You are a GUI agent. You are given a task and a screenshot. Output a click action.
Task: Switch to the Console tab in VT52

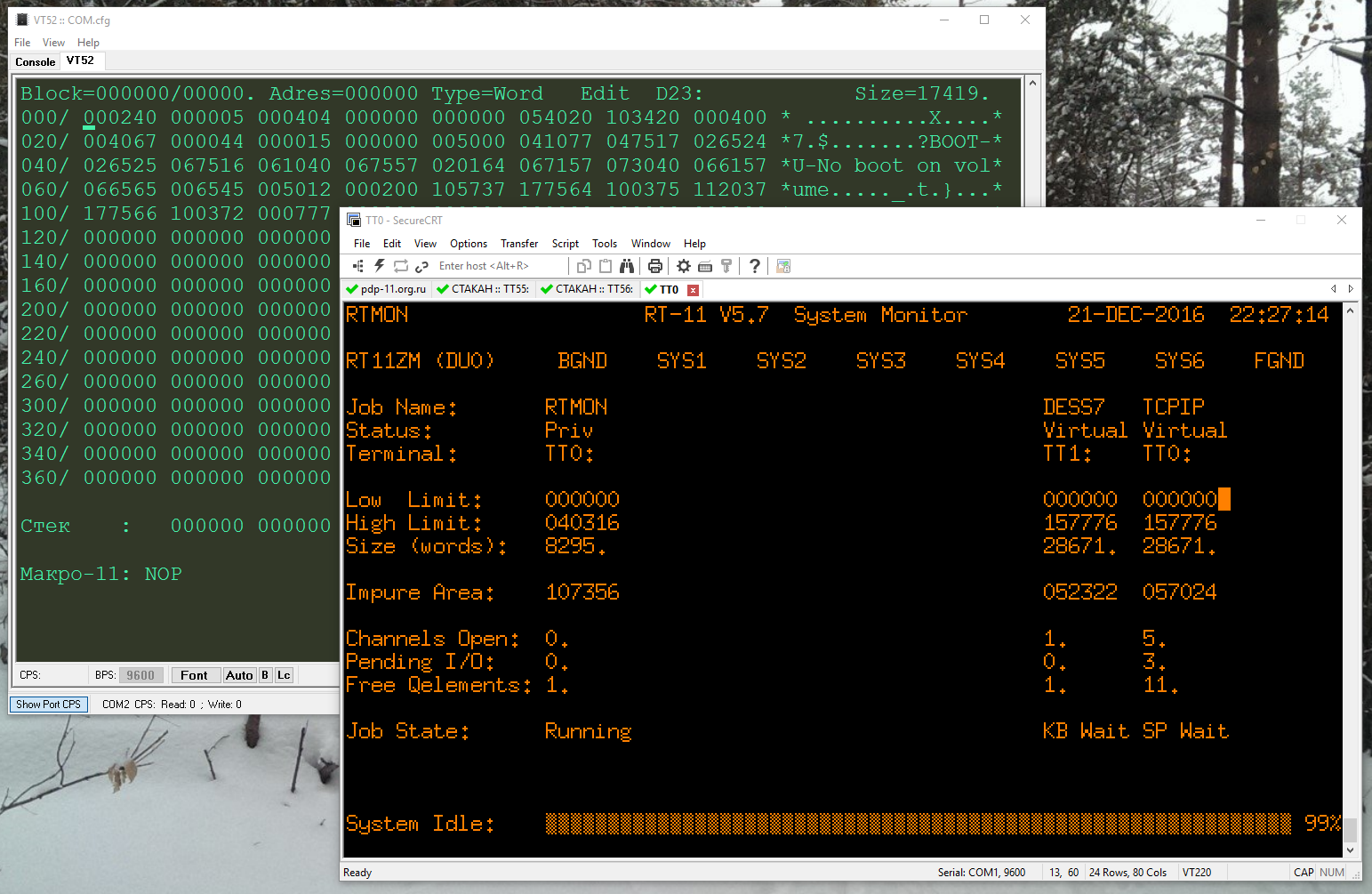tap(36, 62)
